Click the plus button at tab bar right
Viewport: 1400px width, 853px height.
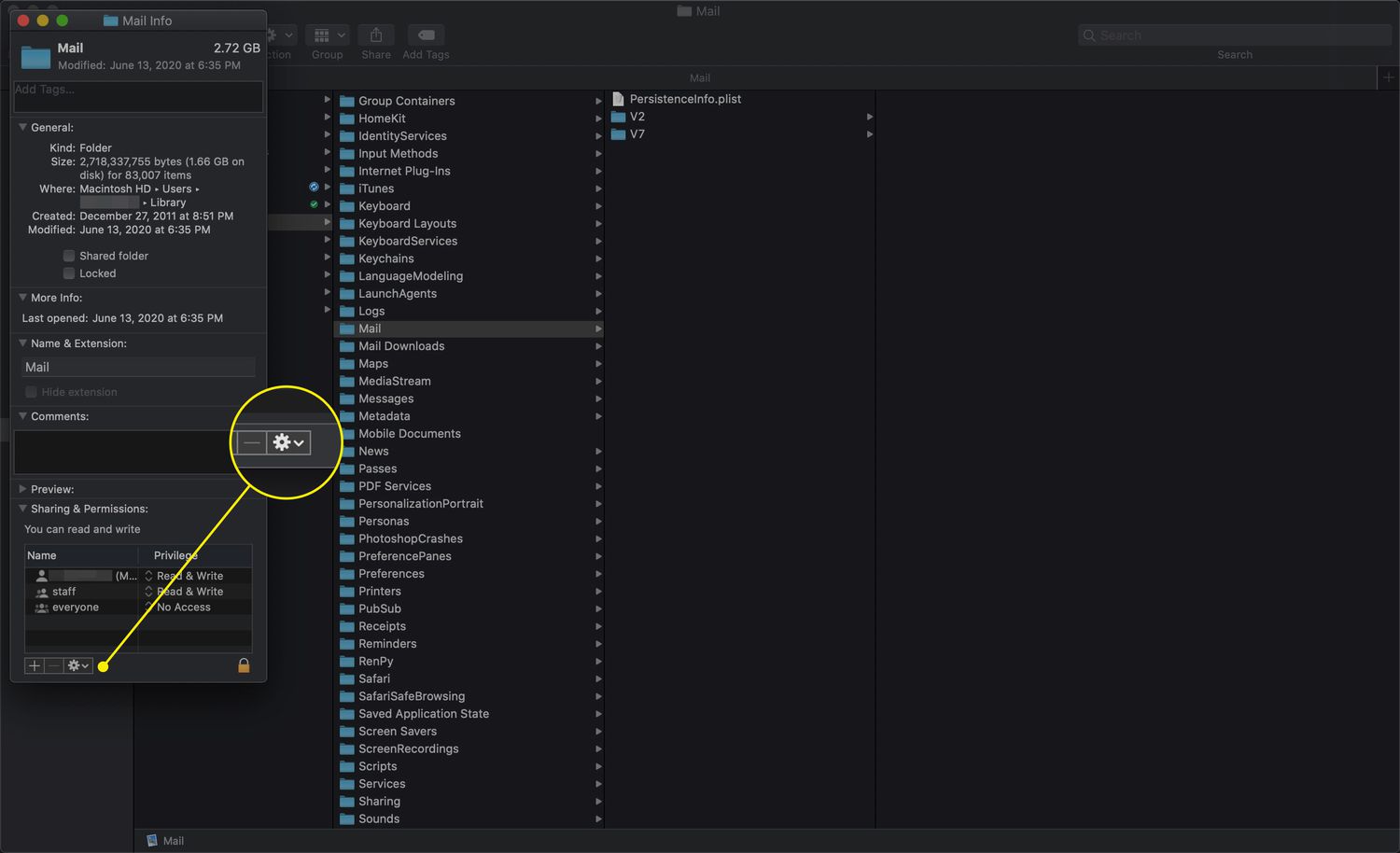1389,78
